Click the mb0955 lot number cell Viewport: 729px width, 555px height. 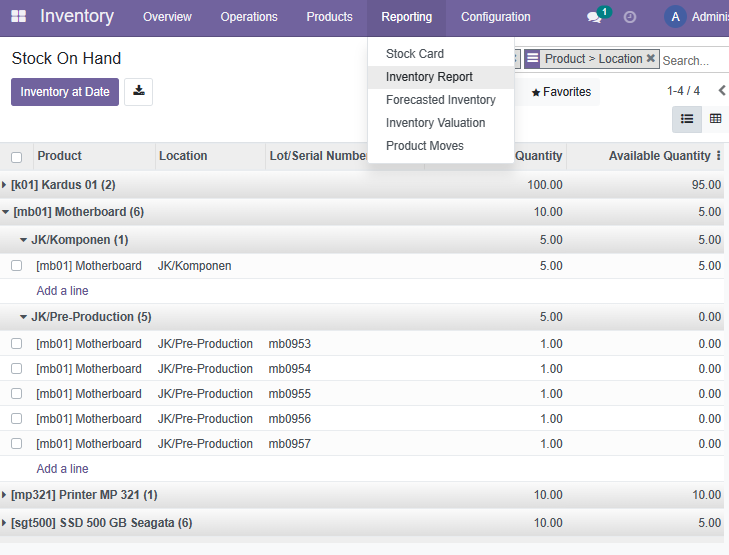coord(290,394)
